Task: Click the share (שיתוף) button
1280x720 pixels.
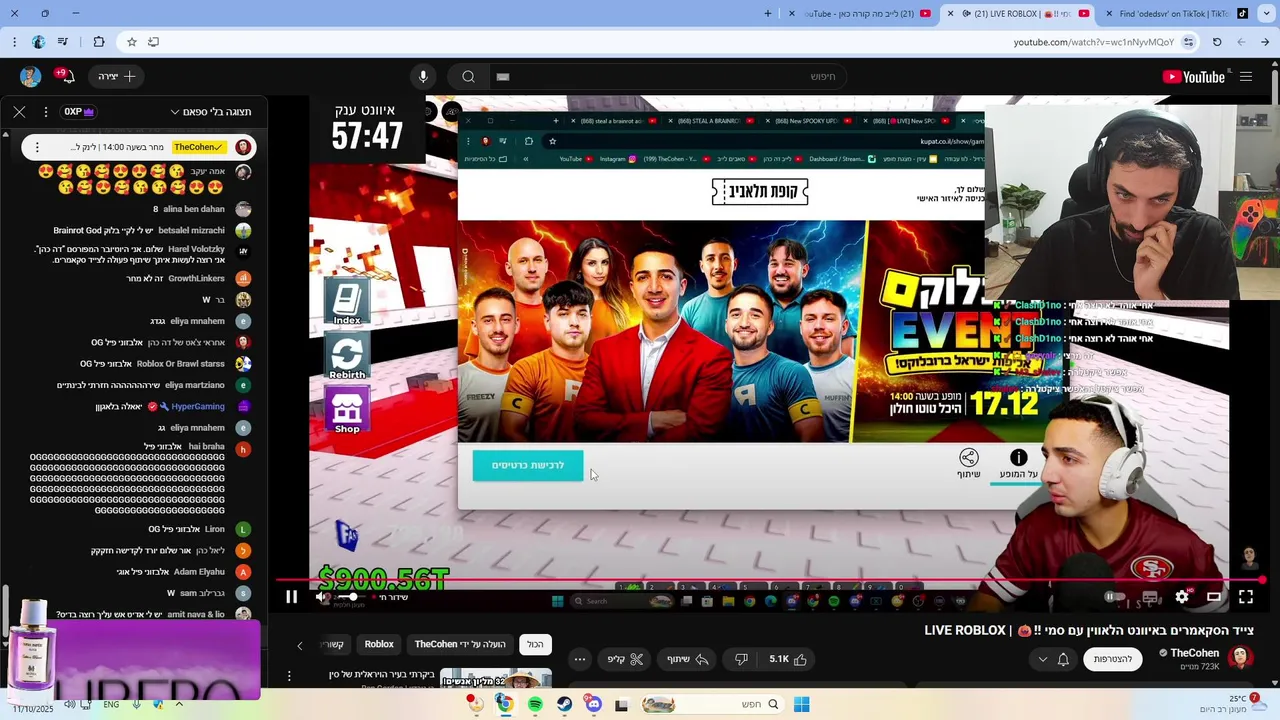Action: point(688,659)
